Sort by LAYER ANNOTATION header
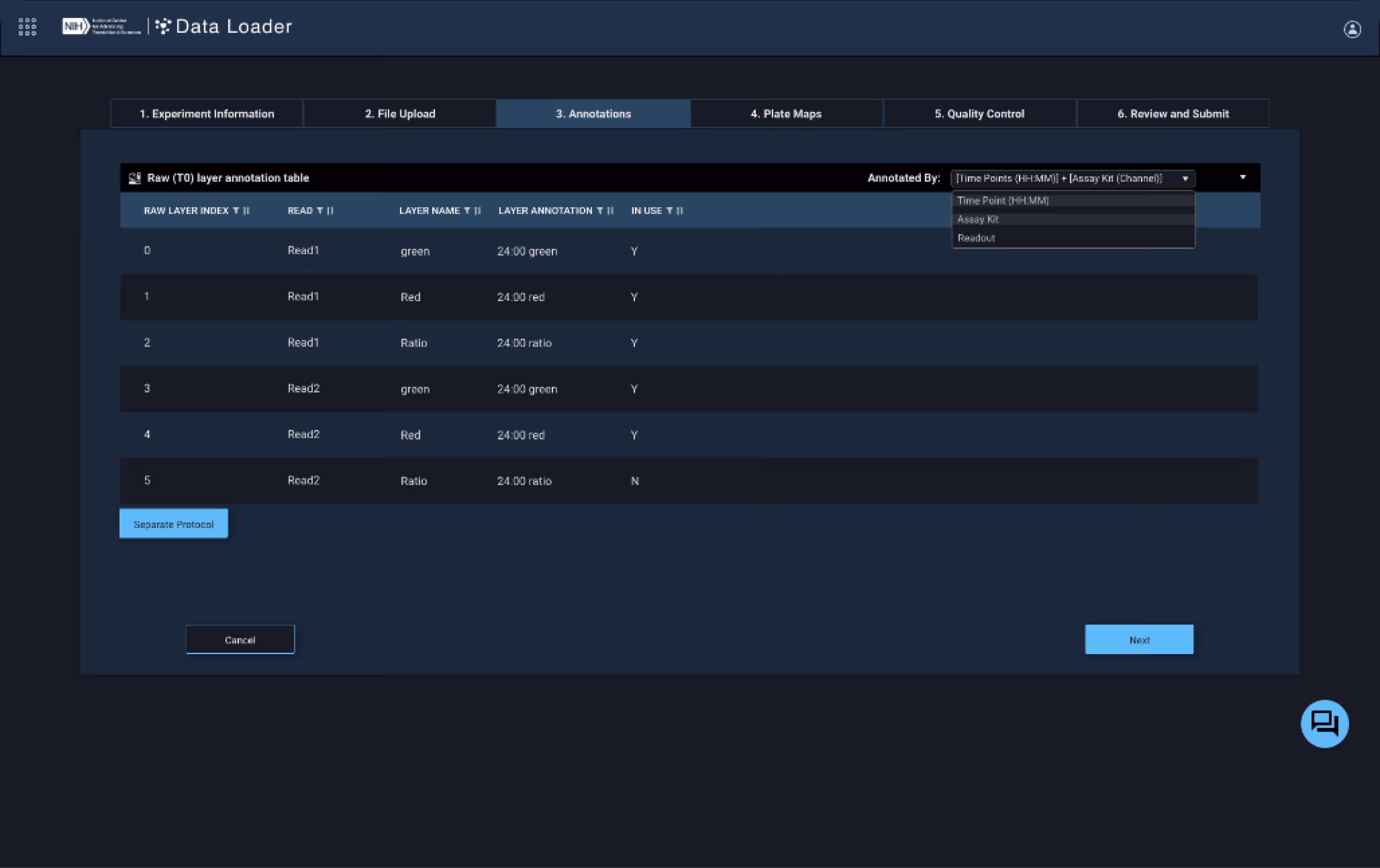Image resolution: width=1380 pixels, height=868 pixels. tap(545, 211)
